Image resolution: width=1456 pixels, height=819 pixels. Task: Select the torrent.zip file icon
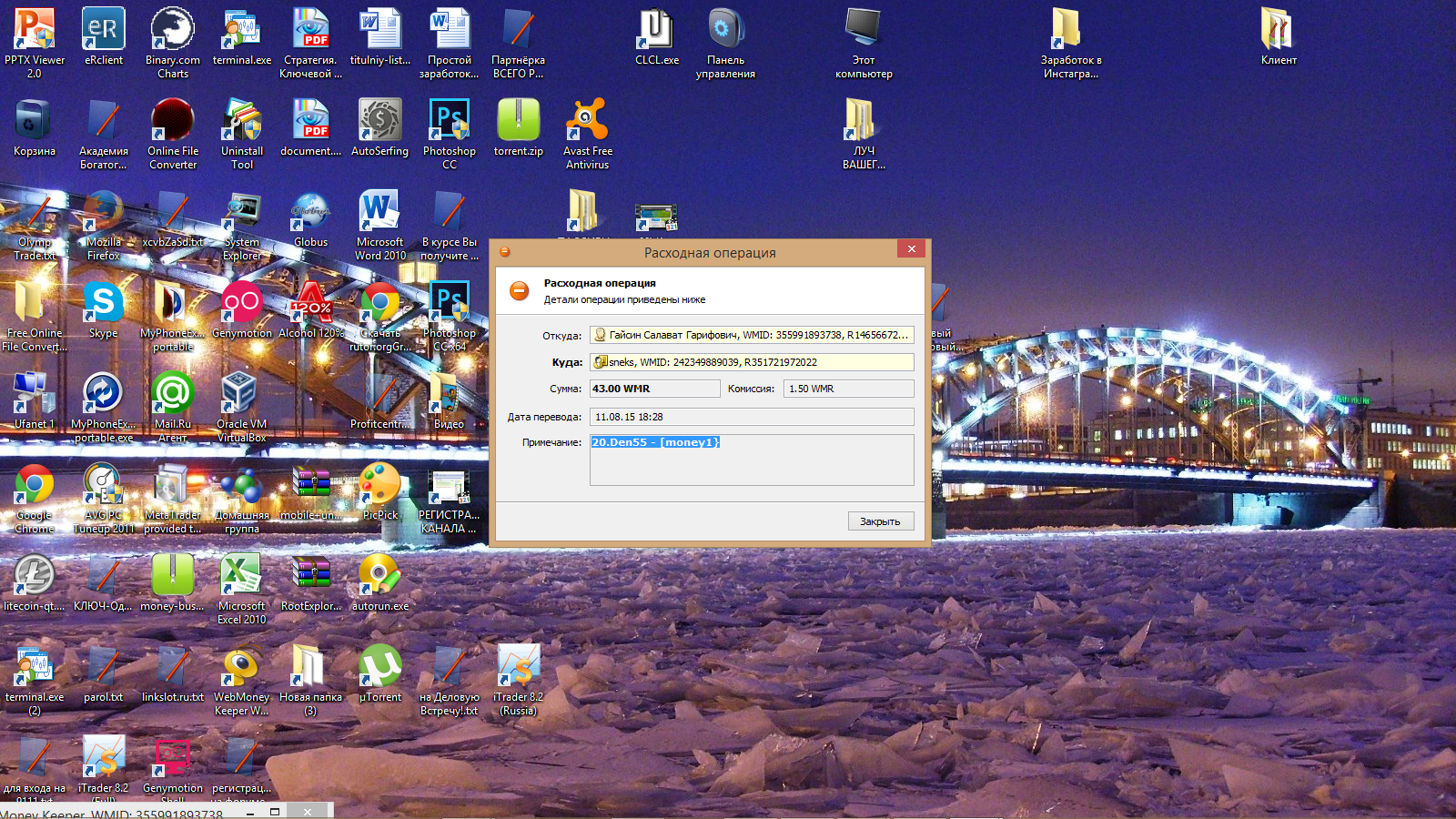[519, 127]
